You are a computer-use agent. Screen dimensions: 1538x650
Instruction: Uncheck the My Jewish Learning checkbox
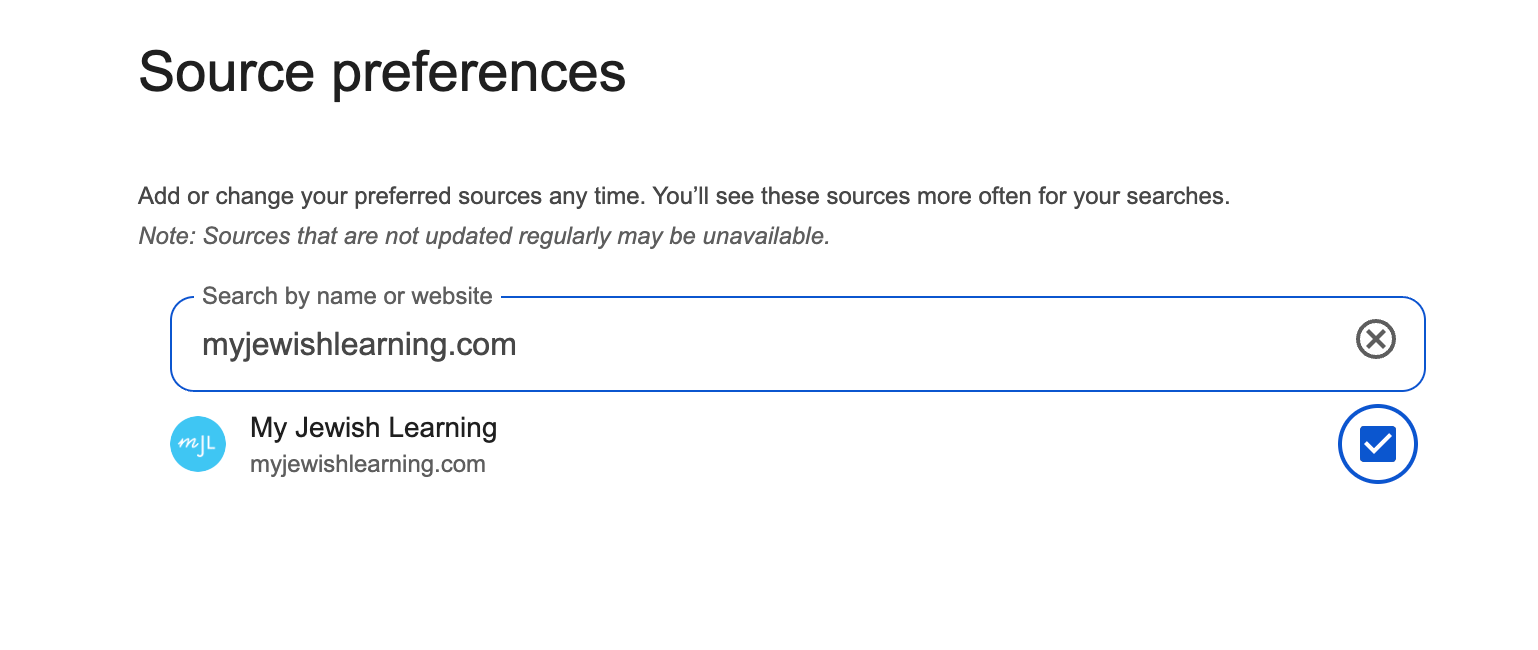point(1378,444)
